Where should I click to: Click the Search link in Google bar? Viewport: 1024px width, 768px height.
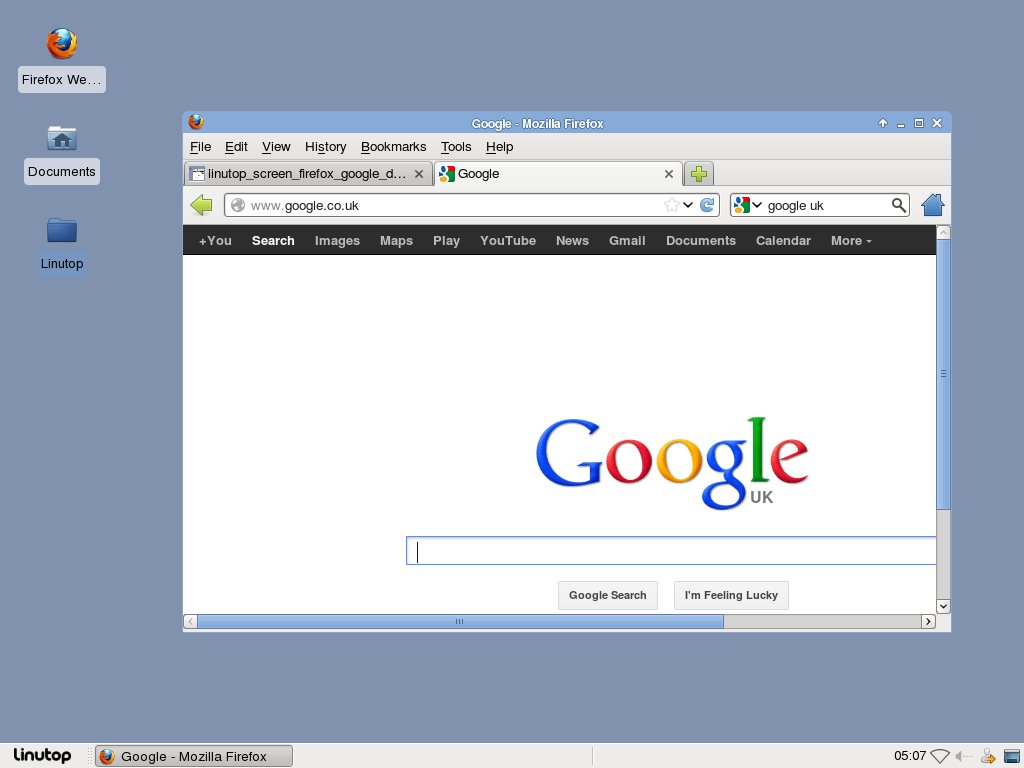click(273, 241)
